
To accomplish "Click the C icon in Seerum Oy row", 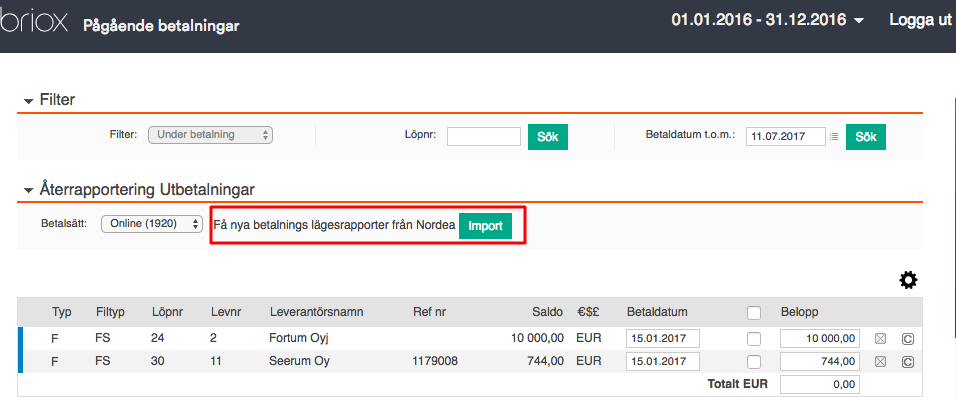I will pos(907,362).
